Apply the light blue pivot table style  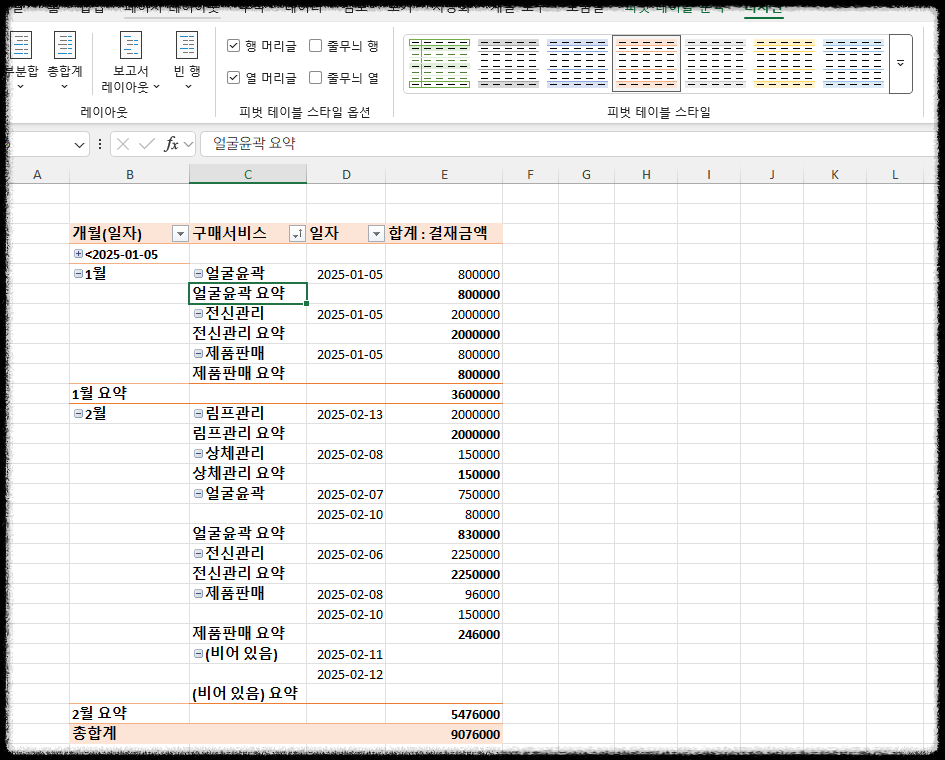(854, 63)
